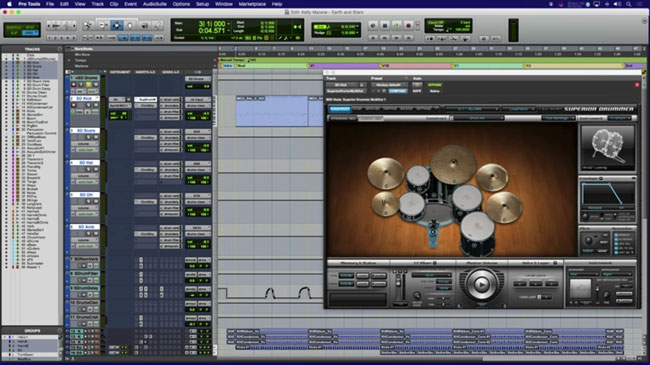The height and width of the screenshot is (365, 650).
Task: Toggle the plug-in Safe button
Action: [x=417, y=91]
